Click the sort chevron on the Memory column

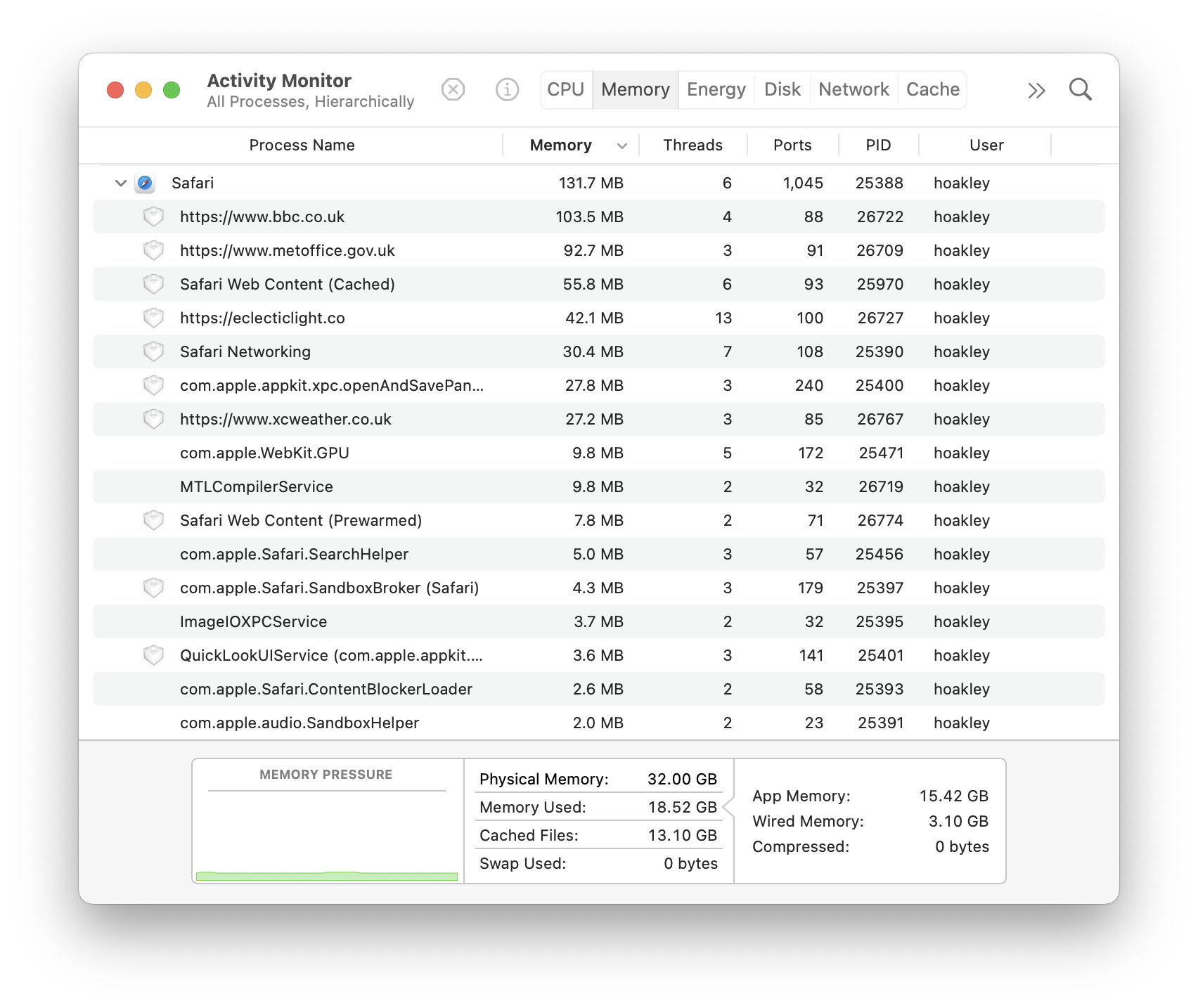coord(621,146)
